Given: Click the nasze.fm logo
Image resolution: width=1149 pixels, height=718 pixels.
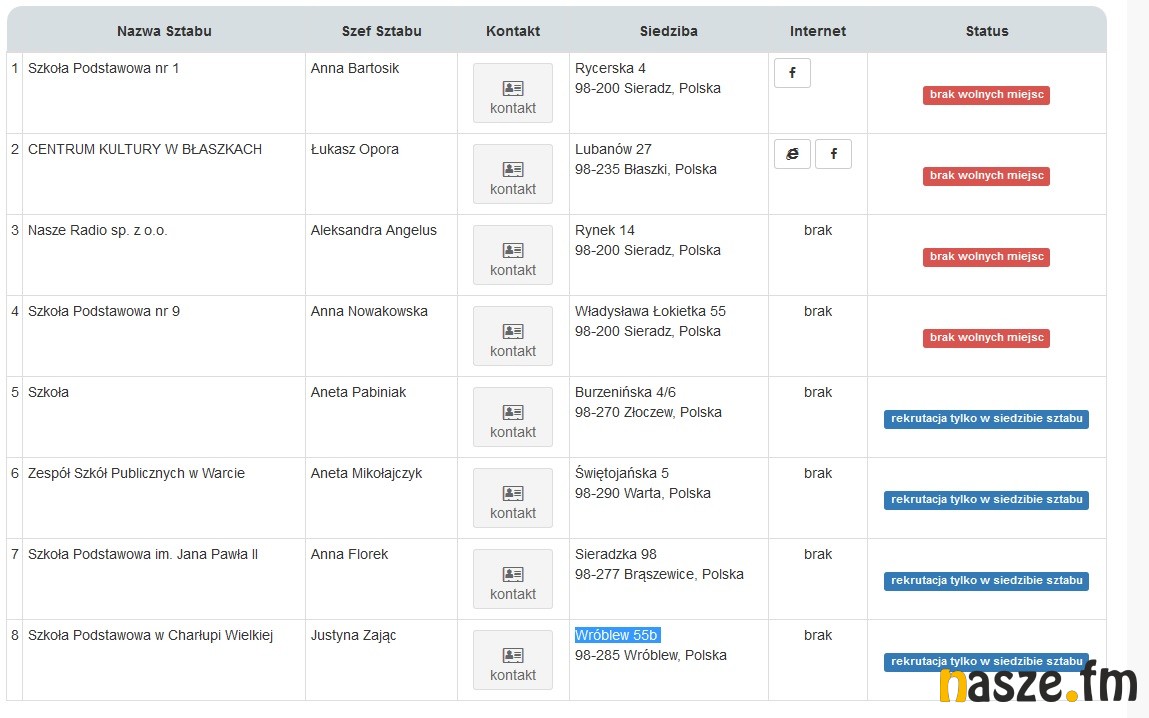Looking at the screenshot, I should [x=1037, y=685].
